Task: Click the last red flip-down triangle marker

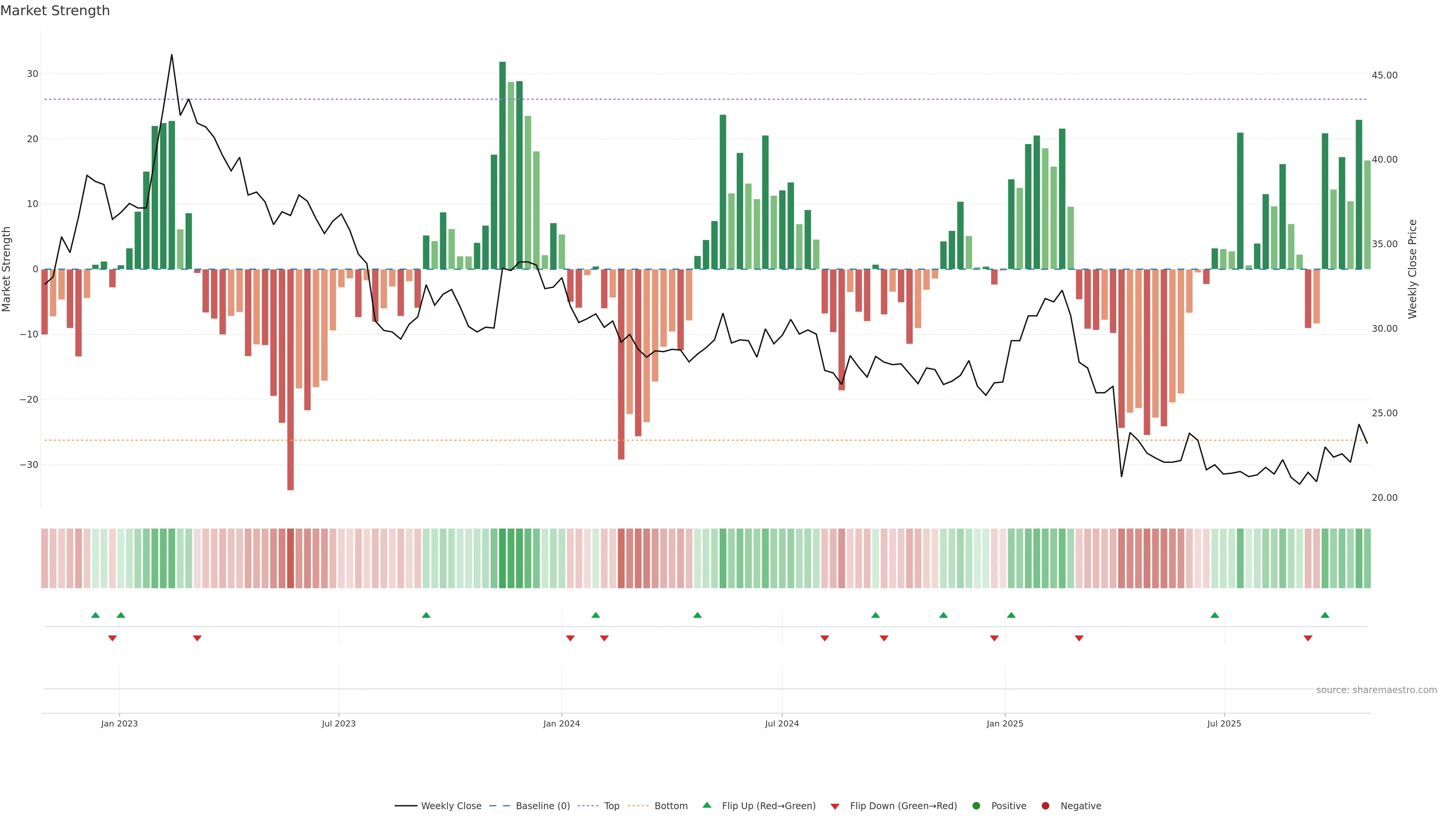Action: click(1308, 638)
